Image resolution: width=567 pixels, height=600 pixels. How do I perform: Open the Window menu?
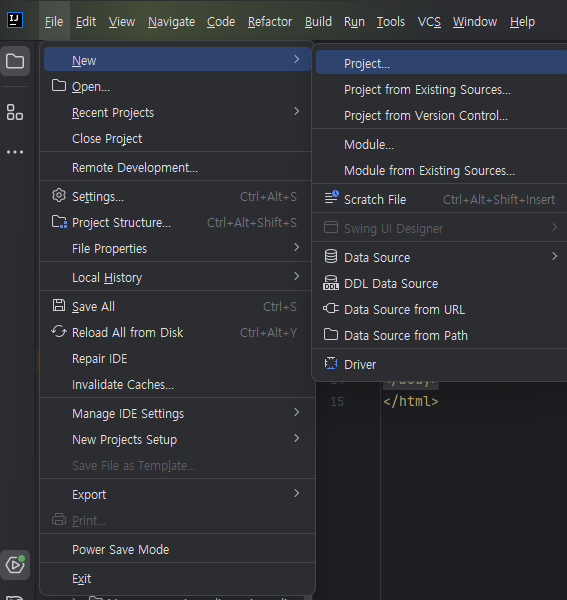click(475, 22)
